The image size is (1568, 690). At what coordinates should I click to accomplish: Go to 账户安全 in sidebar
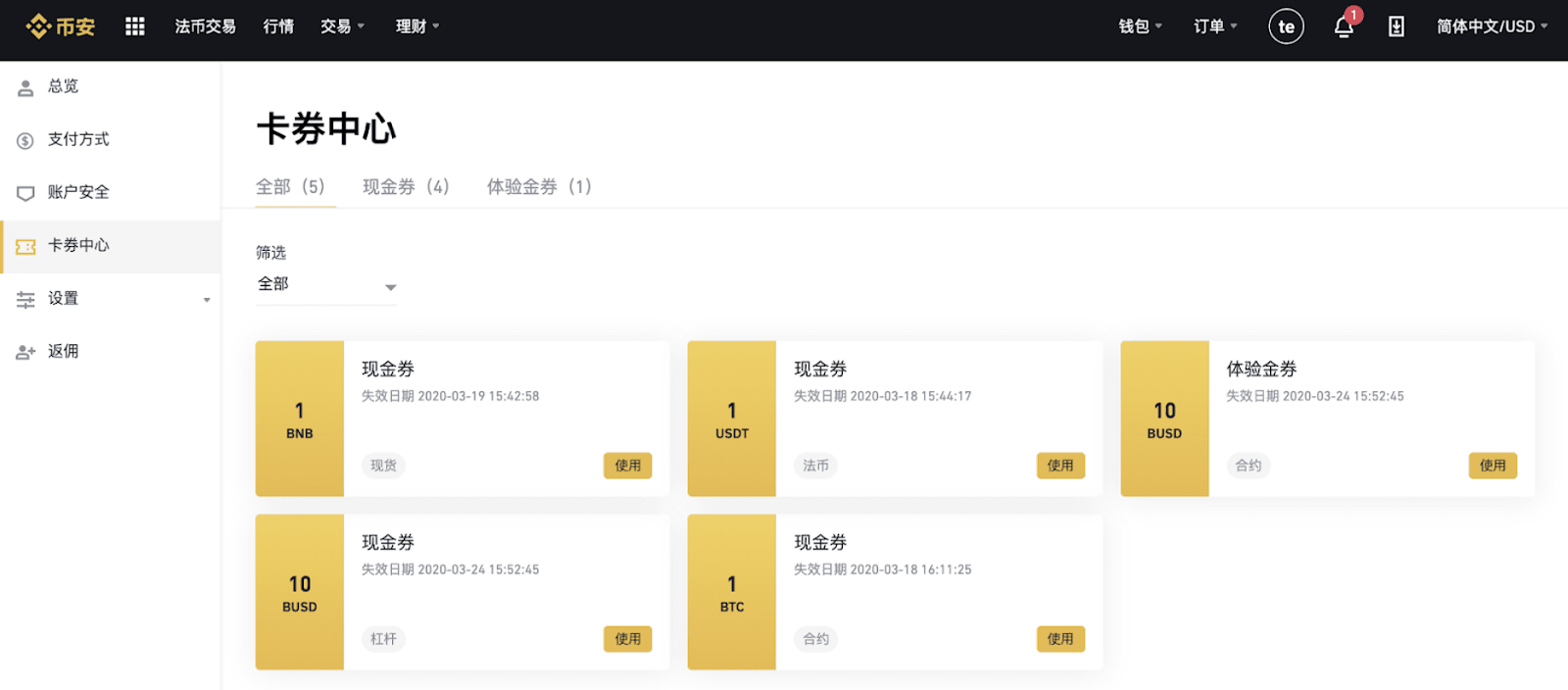click(x=78, y=192)
